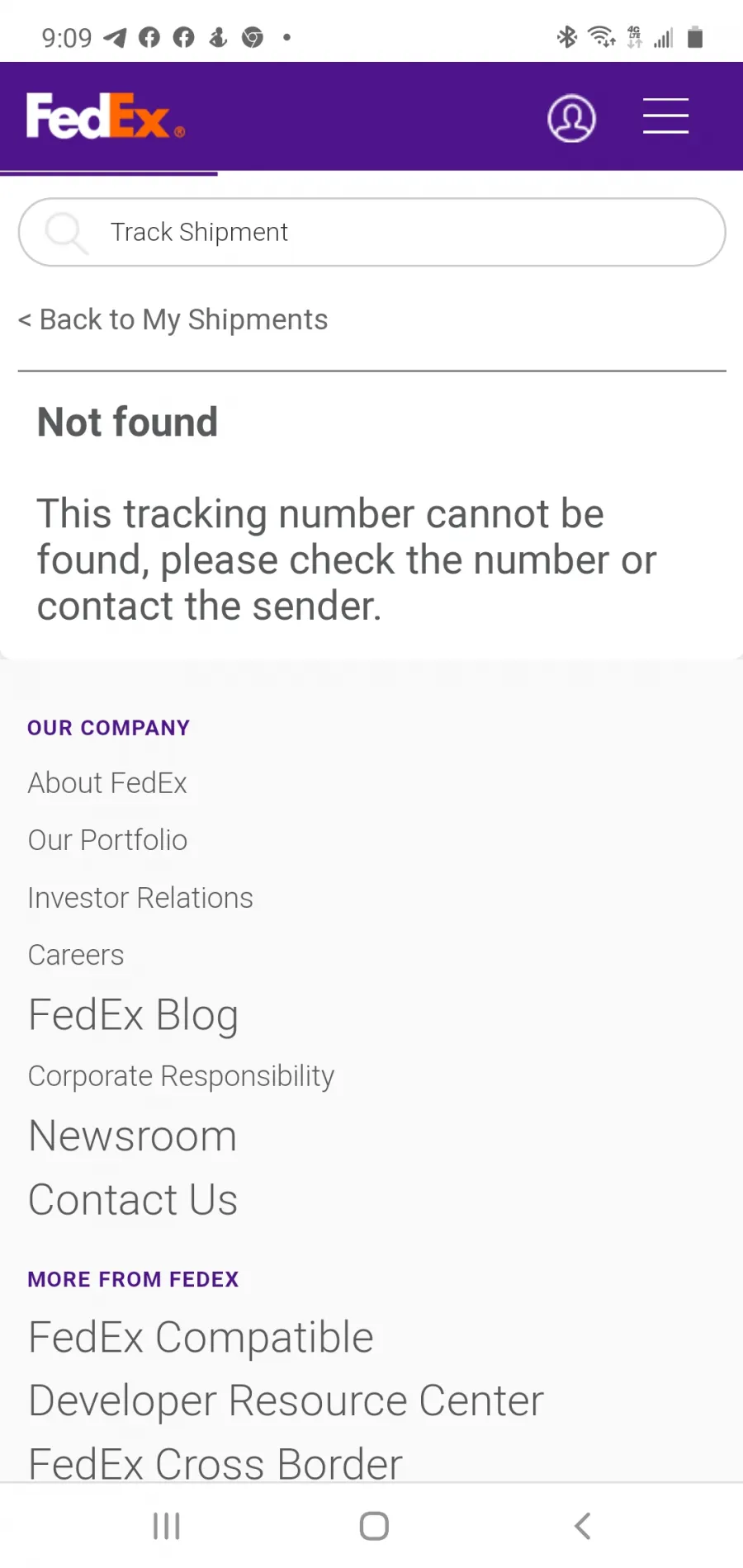743x1568 pixels.
Task: Open the About FedEx link
Action: point(107,782)
